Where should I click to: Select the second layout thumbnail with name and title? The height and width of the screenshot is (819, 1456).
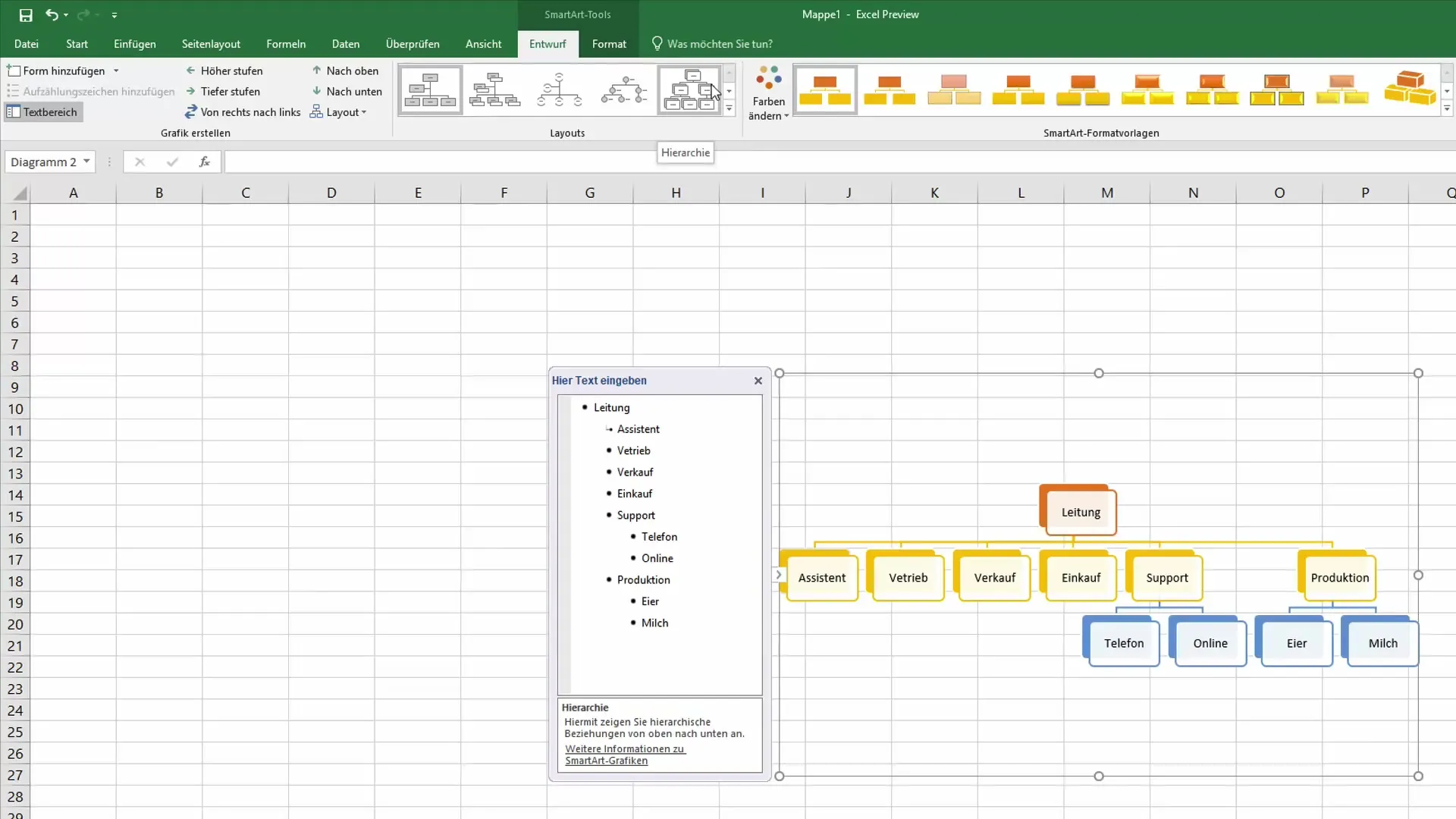pos(494,90)
